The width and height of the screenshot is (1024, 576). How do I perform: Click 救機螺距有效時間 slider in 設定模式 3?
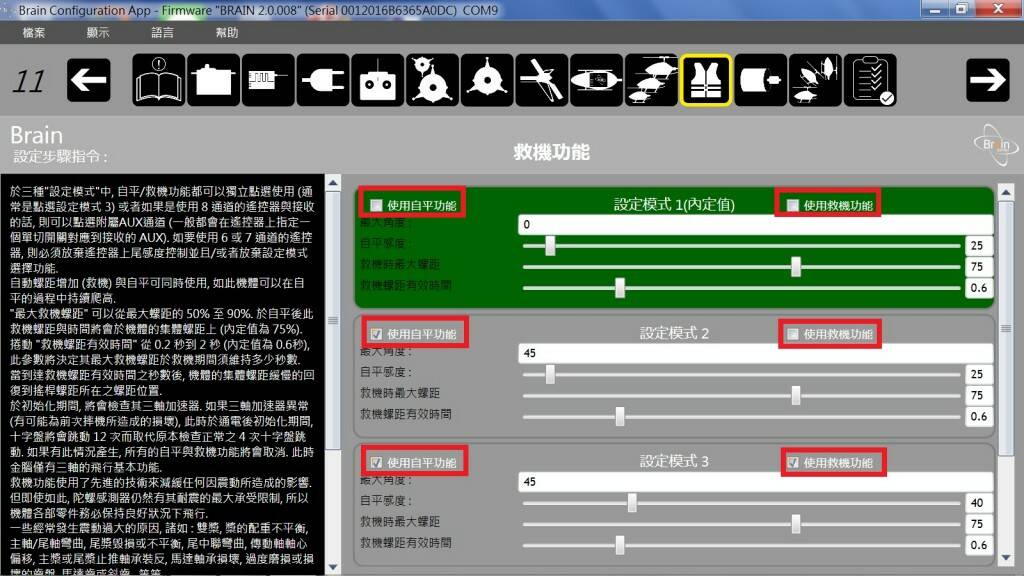(x=741, y=545)
